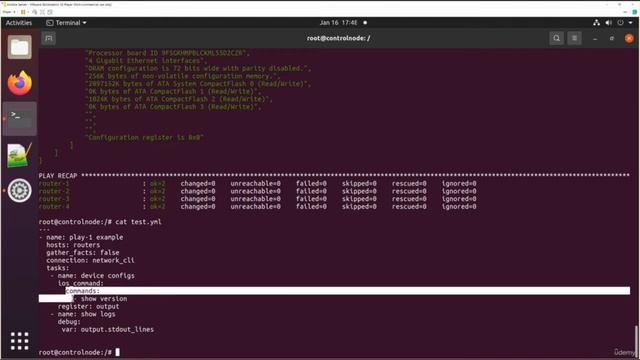The width and height of the screenshot is (640, 360).
Task: Click the volume speaker icon
Action: pos(609,23)
